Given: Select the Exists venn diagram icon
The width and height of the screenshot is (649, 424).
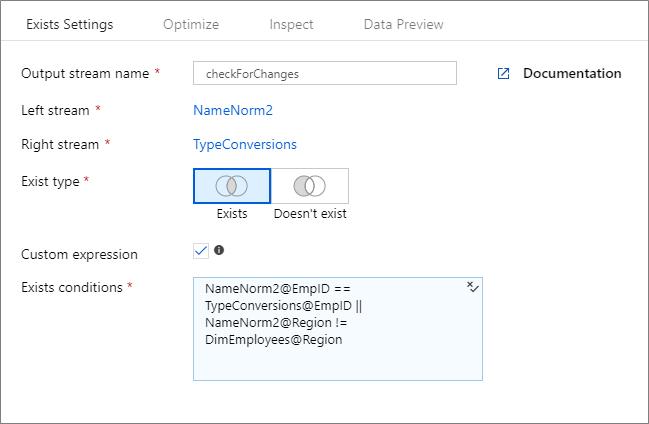Looking at the screenshot, I should coord(231,186).
